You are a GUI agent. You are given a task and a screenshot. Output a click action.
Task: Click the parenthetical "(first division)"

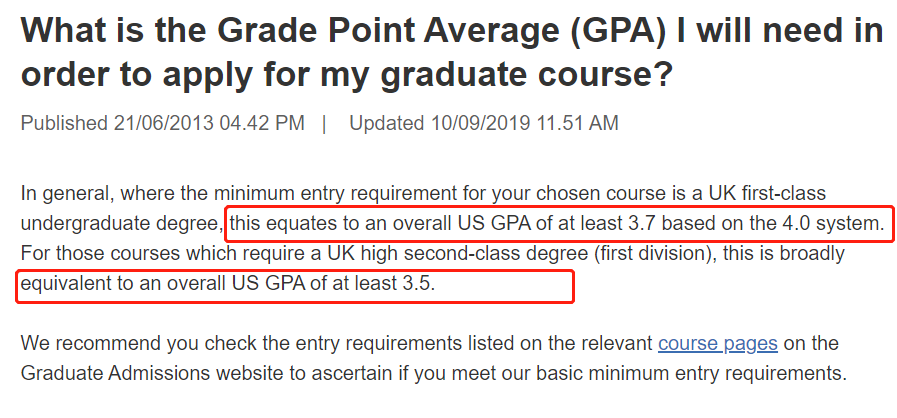click(x=654, y=253)
